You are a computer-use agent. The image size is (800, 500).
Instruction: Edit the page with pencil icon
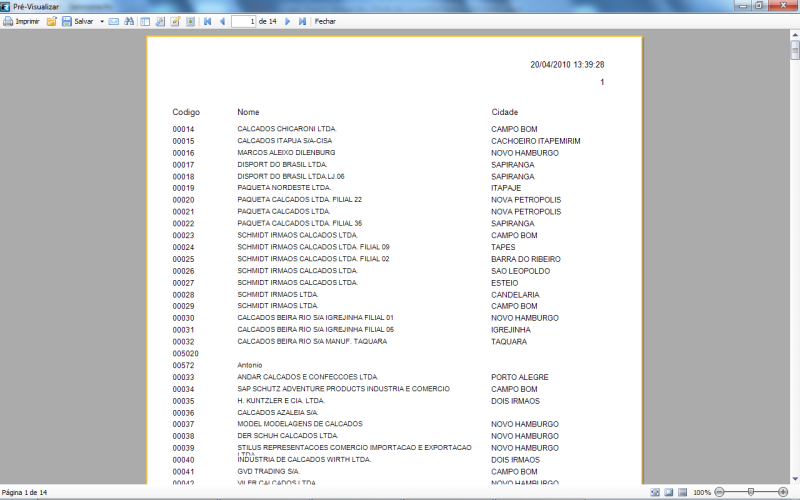(175, 21)
